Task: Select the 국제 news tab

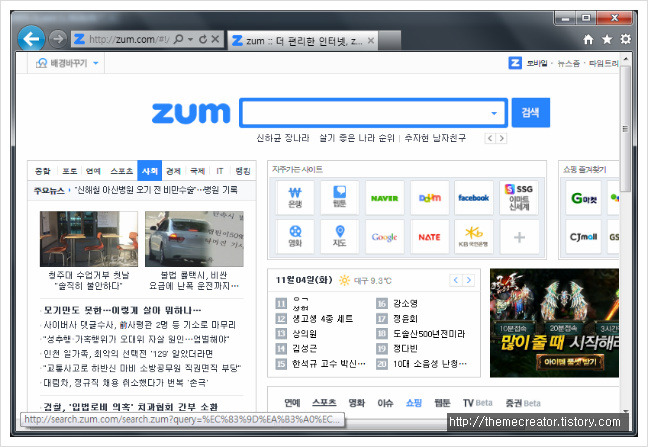Action: pos(198,171)
